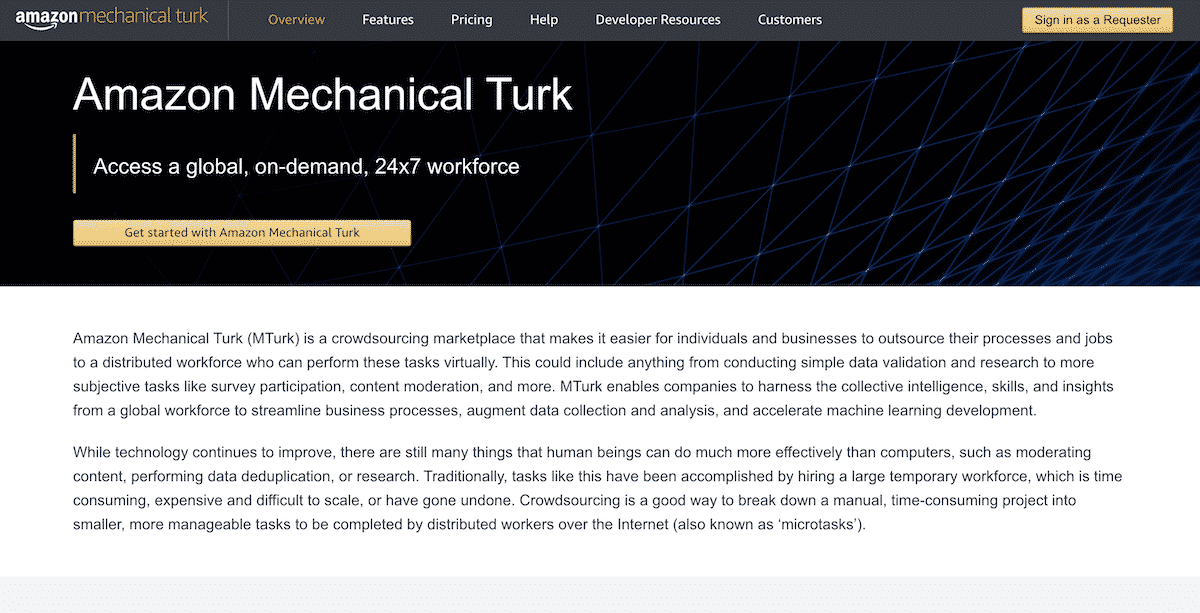Image resolution: width=1200 pixels, height=613 pixels.
Task: Click the paragraph starting 'Amazon Mechanical Turk (MTurk) is'
Action: pyautogui.click(x=593, y=374)
